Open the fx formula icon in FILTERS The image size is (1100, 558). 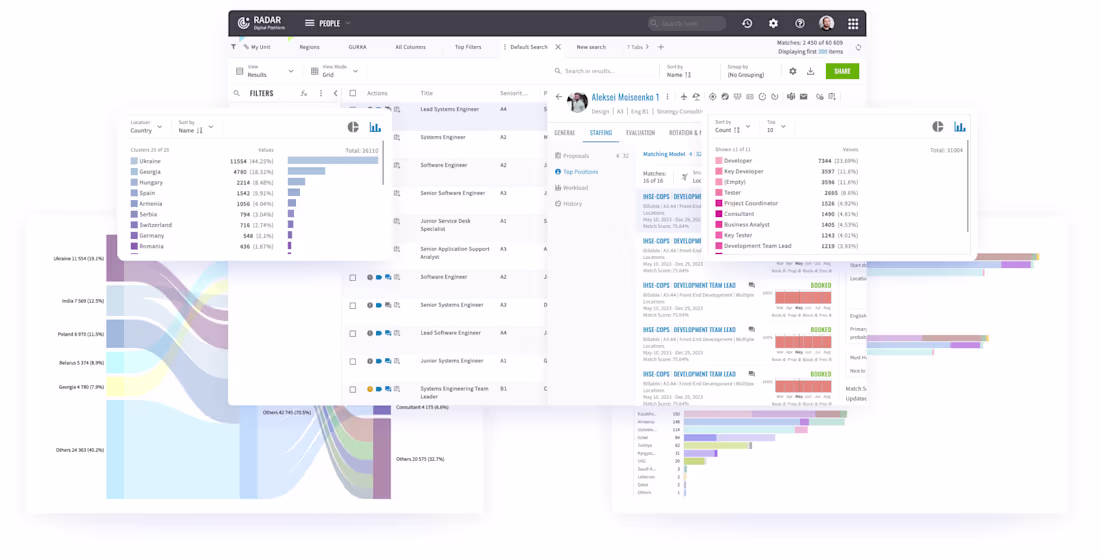[x=304, y=93]
